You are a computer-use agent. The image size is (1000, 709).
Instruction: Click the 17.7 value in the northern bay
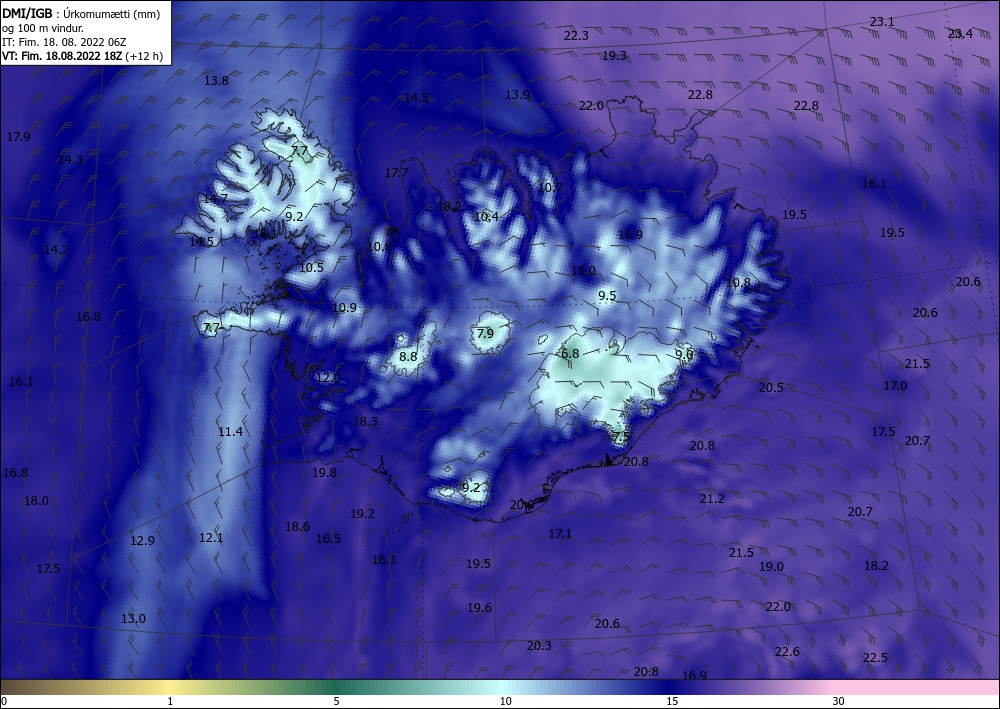tap(396, 173)
